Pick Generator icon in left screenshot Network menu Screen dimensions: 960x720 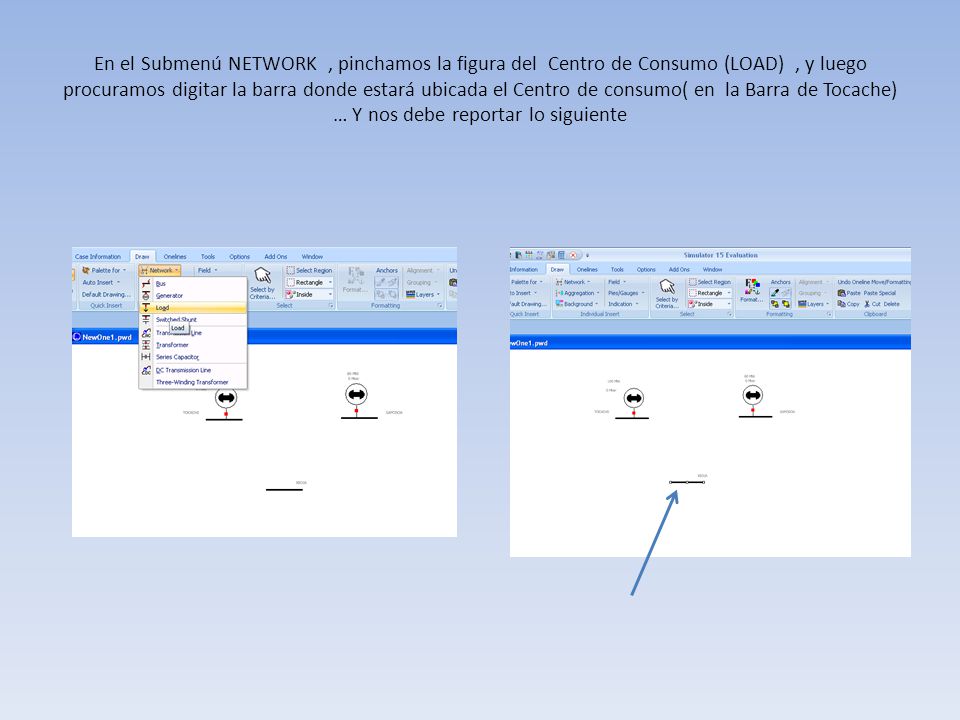point(146,295)
